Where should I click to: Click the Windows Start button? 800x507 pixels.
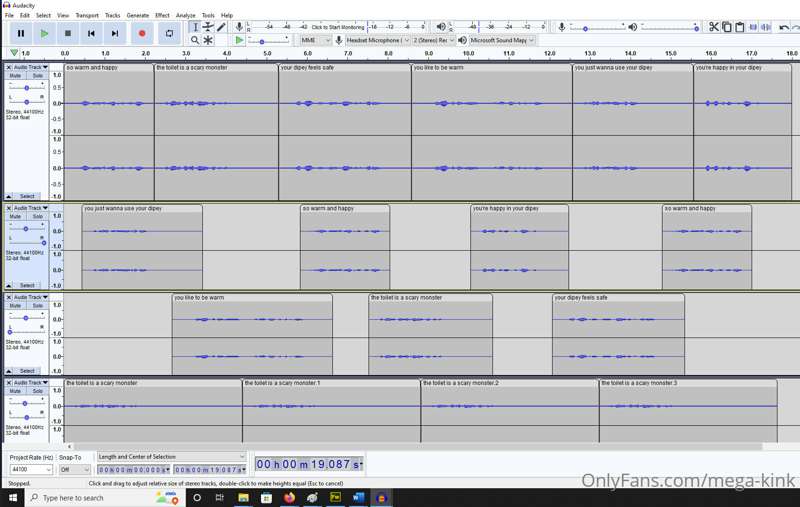tap(12, 497)
